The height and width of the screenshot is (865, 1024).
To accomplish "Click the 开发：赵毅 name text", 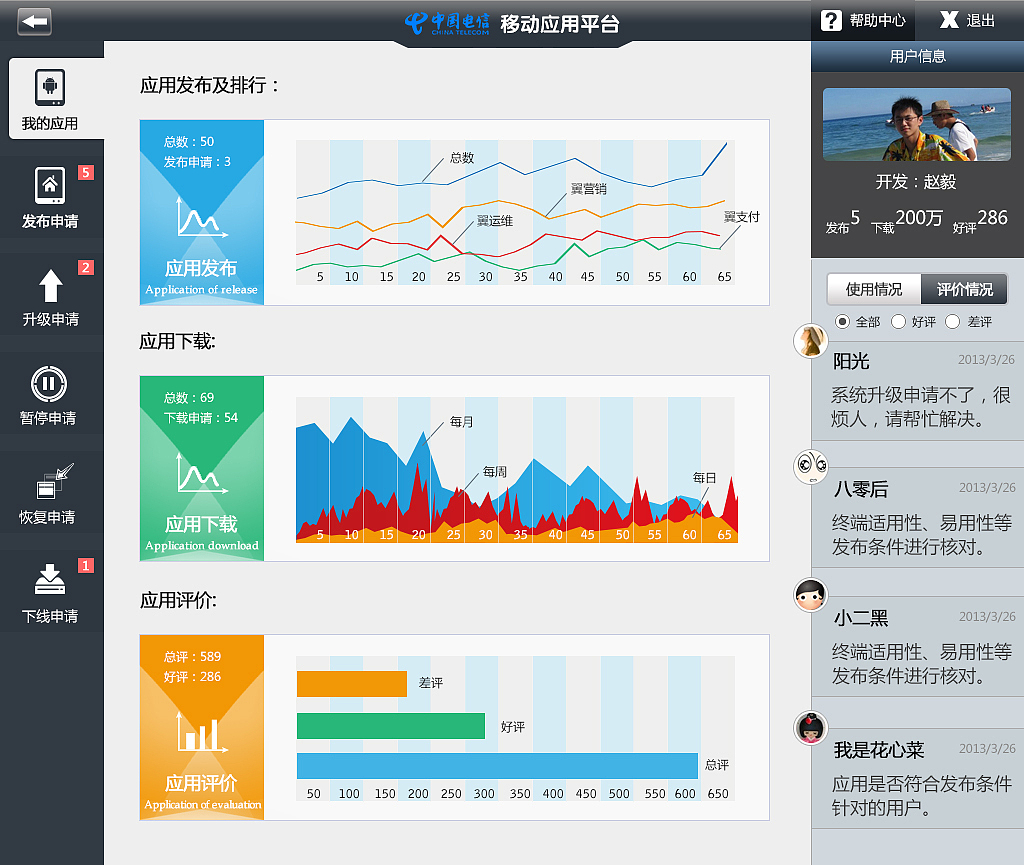I will click(916, 181).
